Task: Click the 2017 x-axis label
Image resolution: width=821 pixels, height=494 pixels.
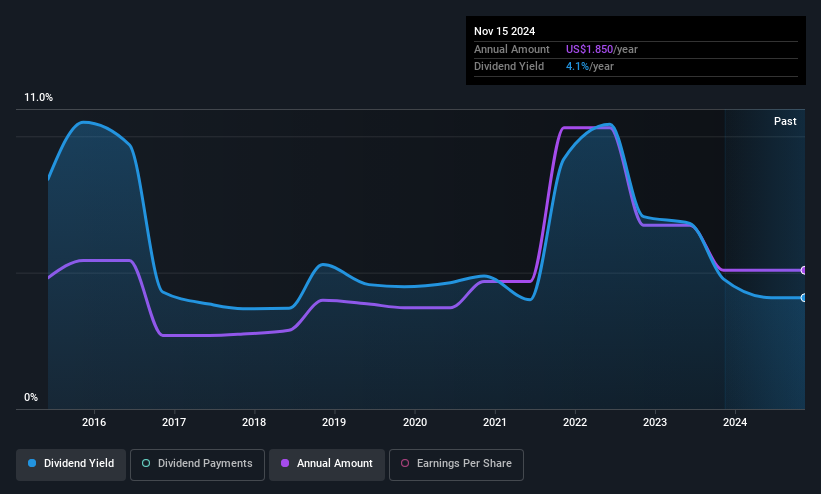Action: 174,422
